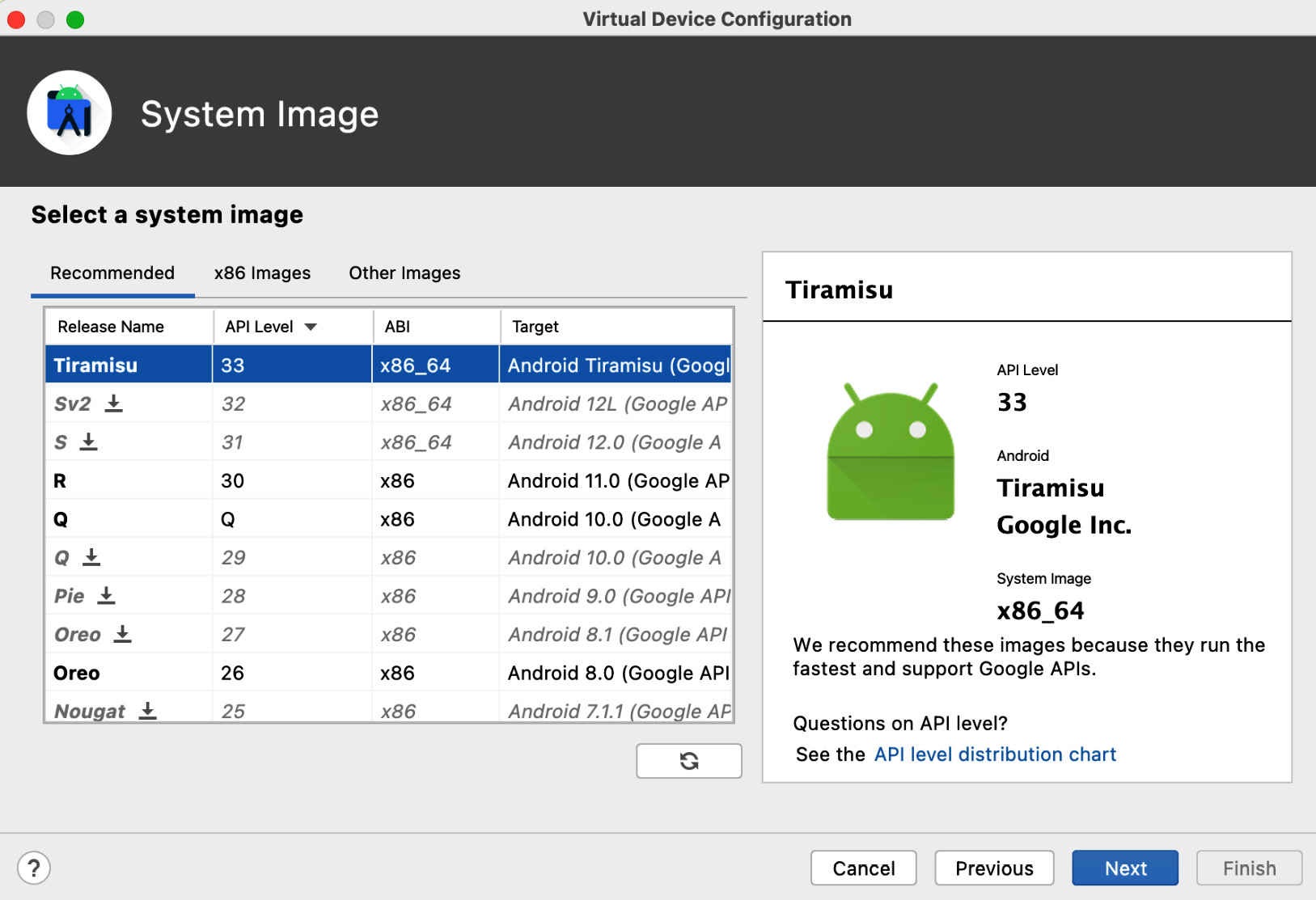This screenshot has height=900, width=1316.
Task: Sort by API Level arrow
Action: (311, 327)
